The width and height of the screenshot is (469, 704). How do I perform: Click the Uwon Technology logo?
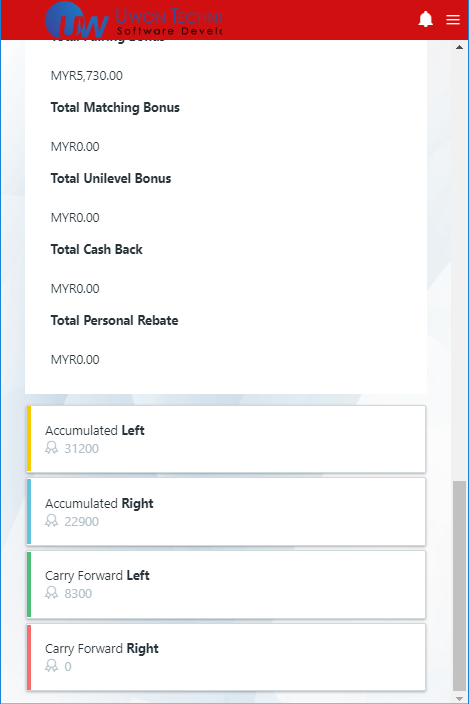point(134,20)
